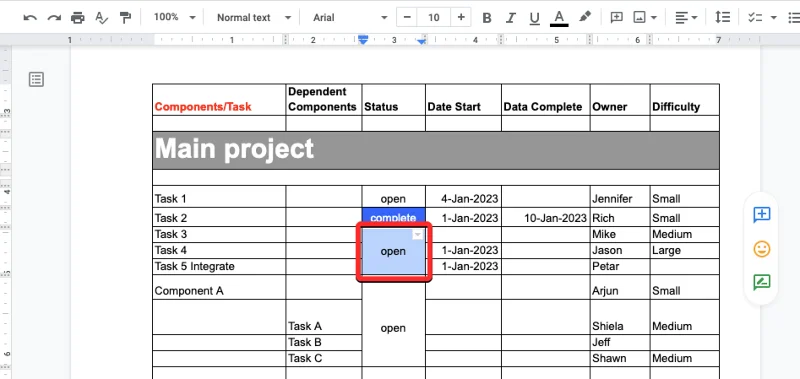Viewport: 800px width, 379px height.
Task: Click the owner cell 'Shiela'
Action: [x=620, y=317]
